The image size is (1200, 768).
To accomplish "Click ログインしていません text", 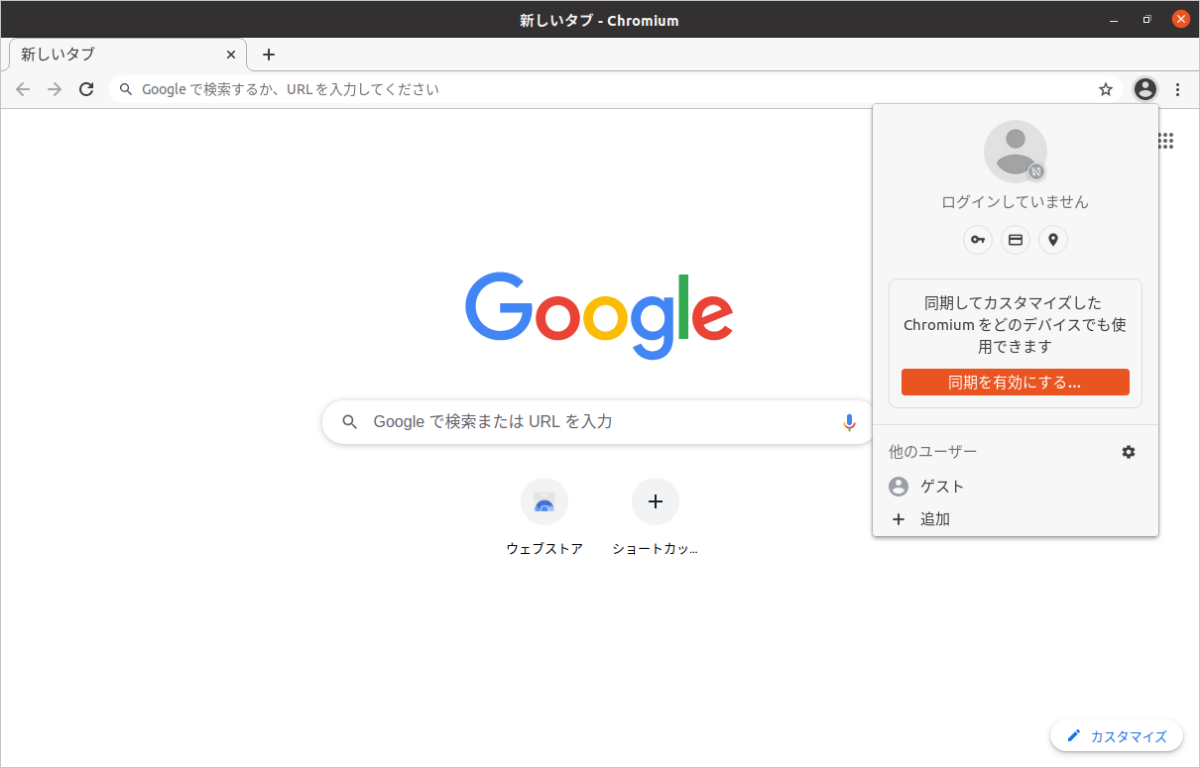I will tap(1015, 202).
